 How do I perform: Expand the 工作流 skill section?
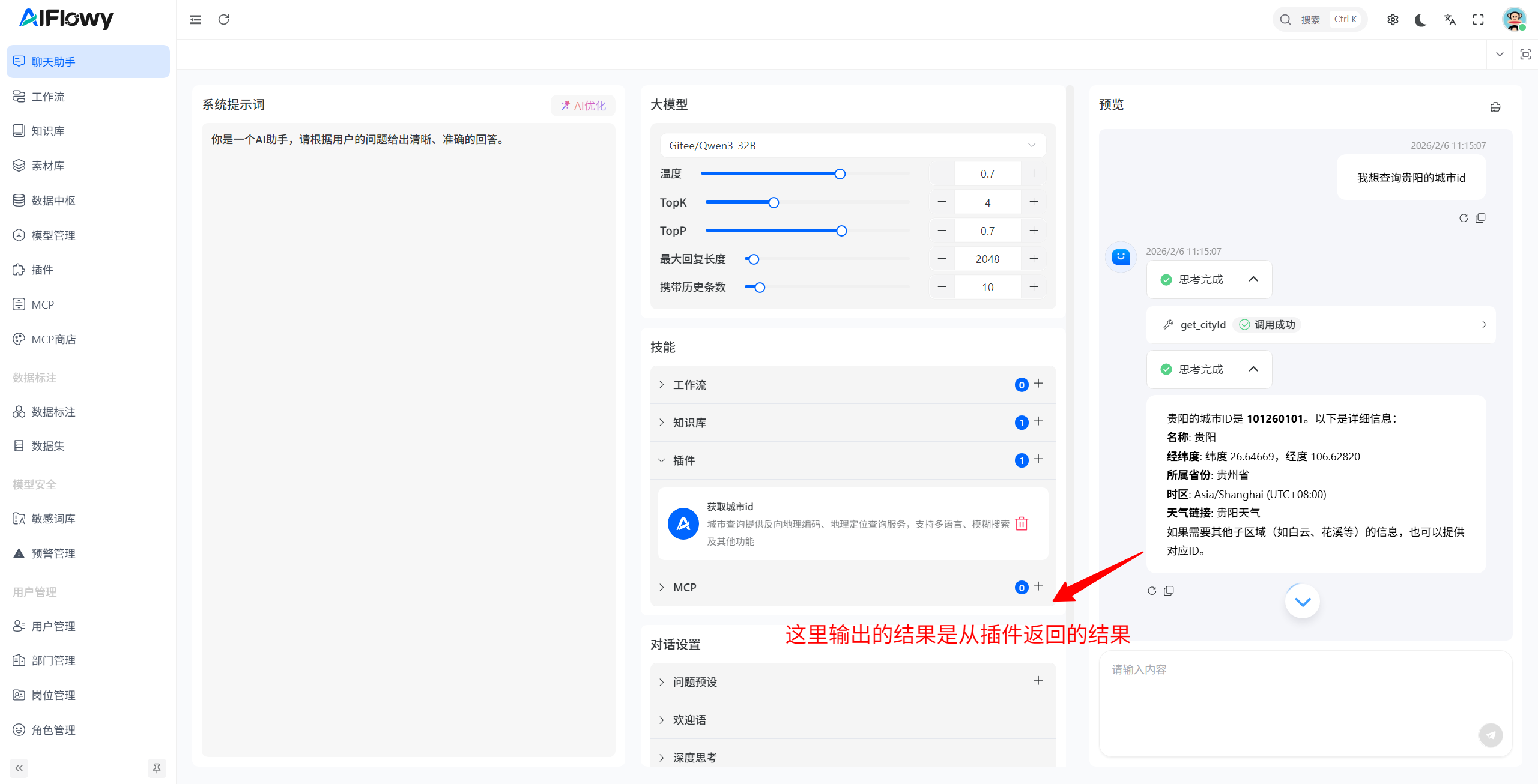pyautogui.click(x=689, y=385)
